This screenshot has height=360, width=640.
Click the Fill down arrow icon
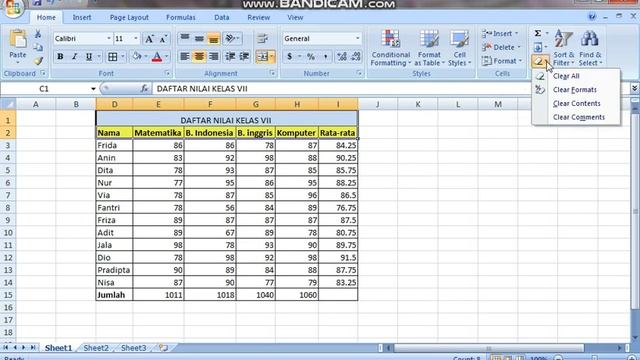[x=538, y=47]
